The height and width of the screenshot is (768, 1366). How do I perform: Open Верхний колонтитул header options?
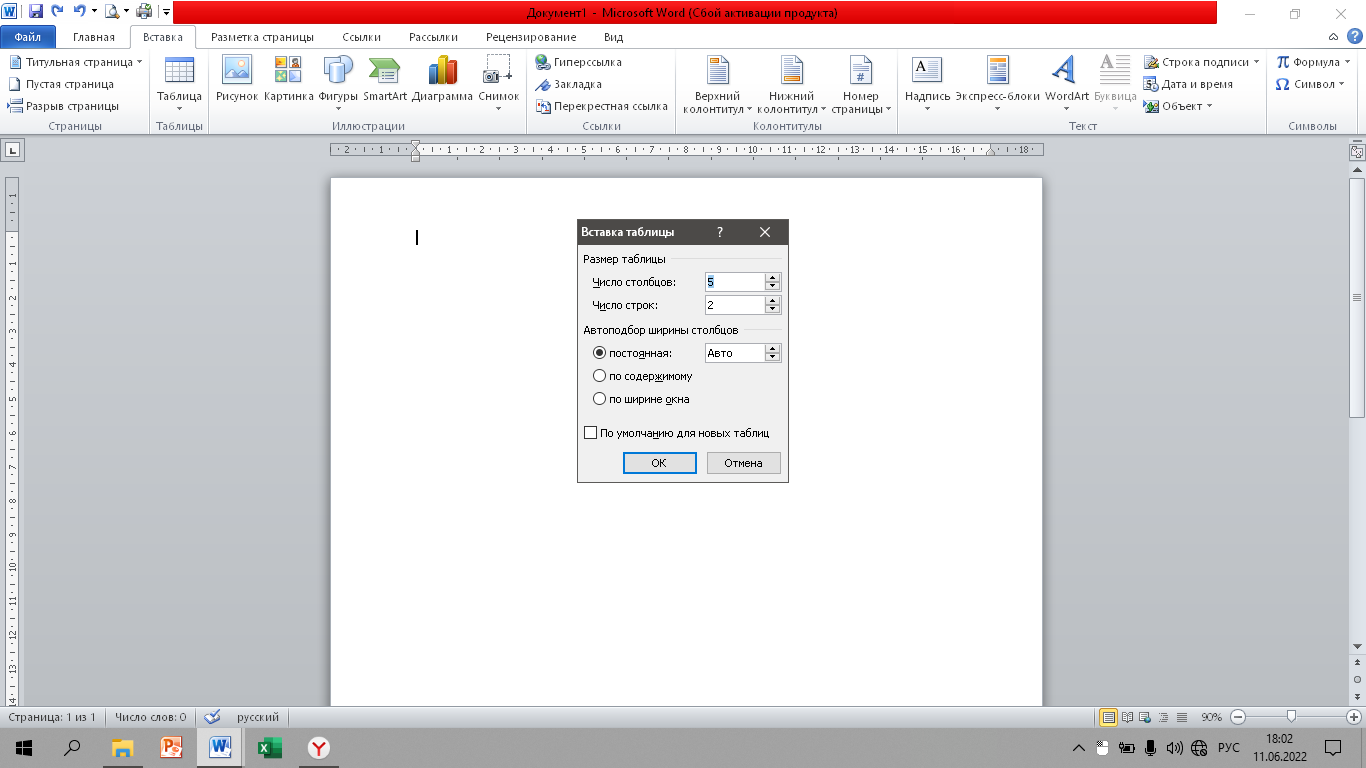(x=717, y=84)
